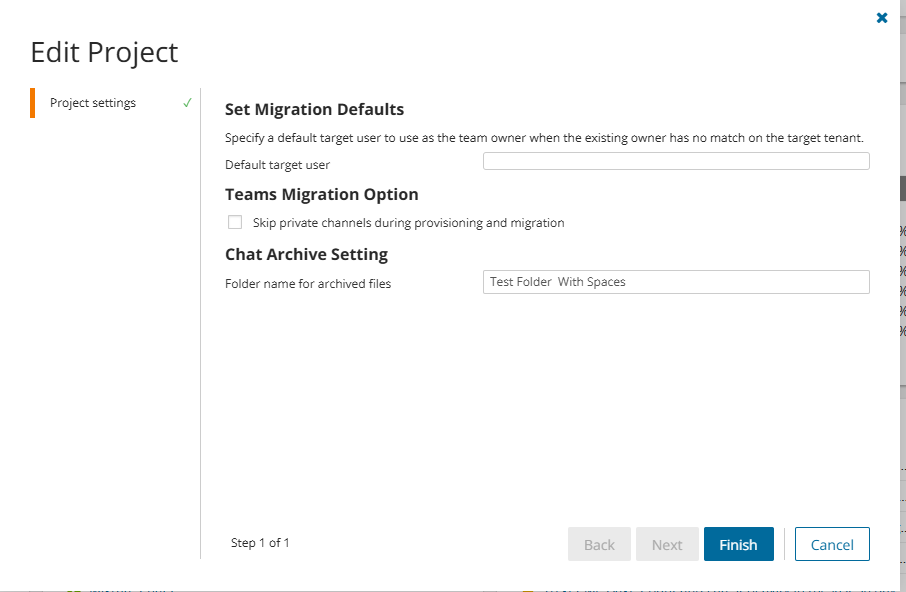The height and width of the screenshot is (592, 906).
Task: Close the Edit Project dialog with X
Action: pyautogui.click(x=881, y=18)
